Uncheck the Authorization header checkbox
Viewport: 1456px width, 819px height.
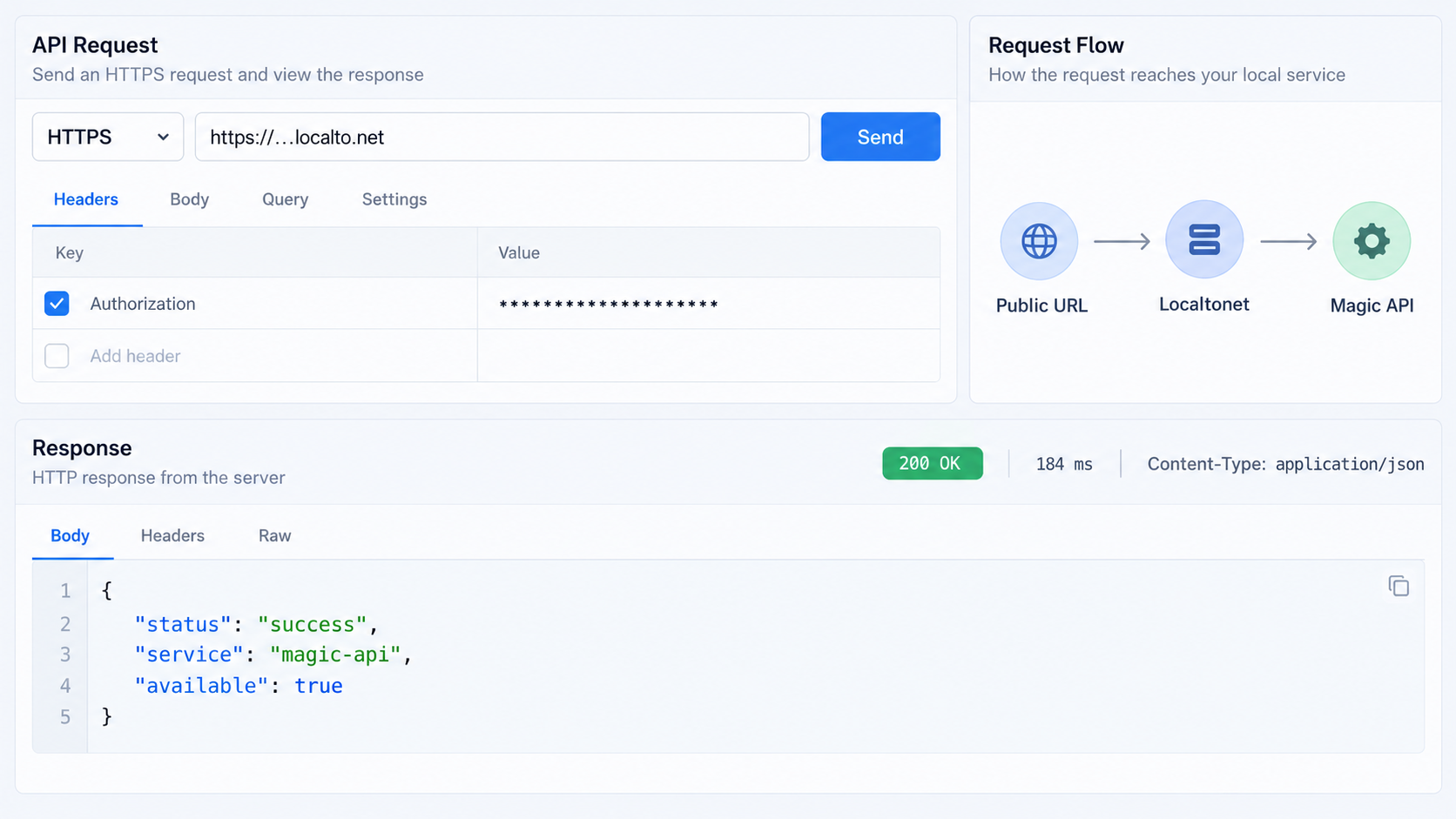57,304
